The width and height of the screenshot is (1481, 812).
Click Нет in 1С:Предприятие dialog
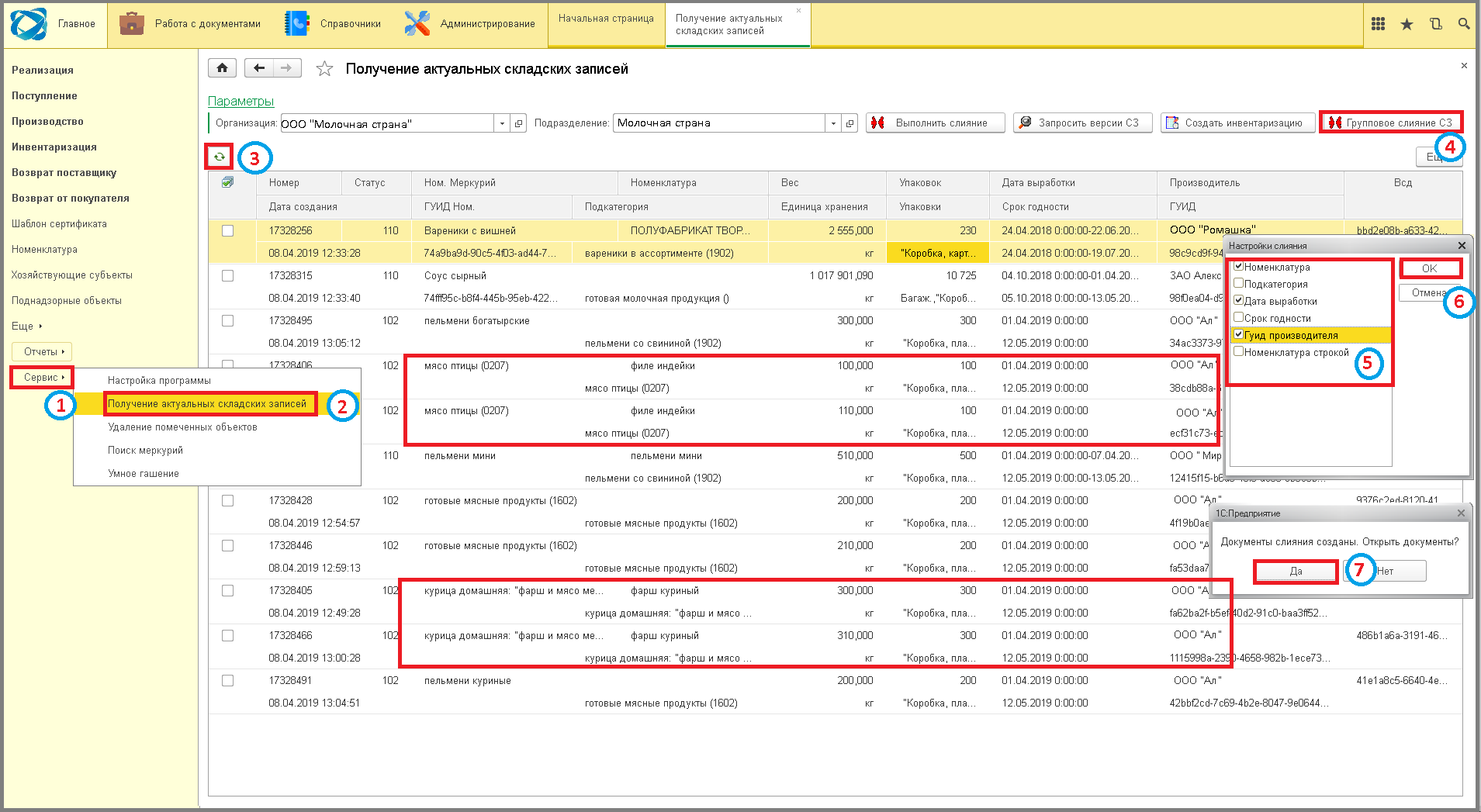click(1386, 572)
